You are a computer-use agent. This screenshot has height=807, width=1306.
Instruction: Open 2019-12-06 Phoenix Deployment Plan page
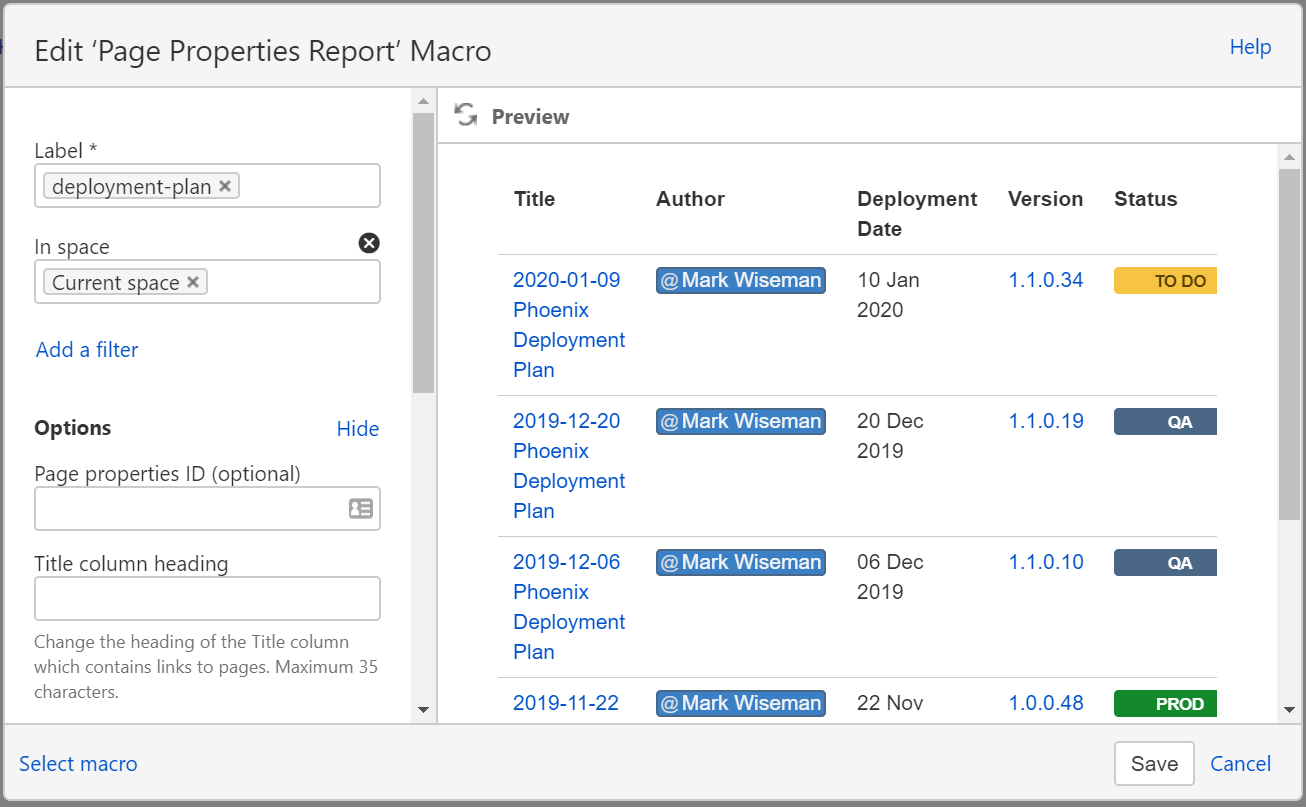click(569, 607)
